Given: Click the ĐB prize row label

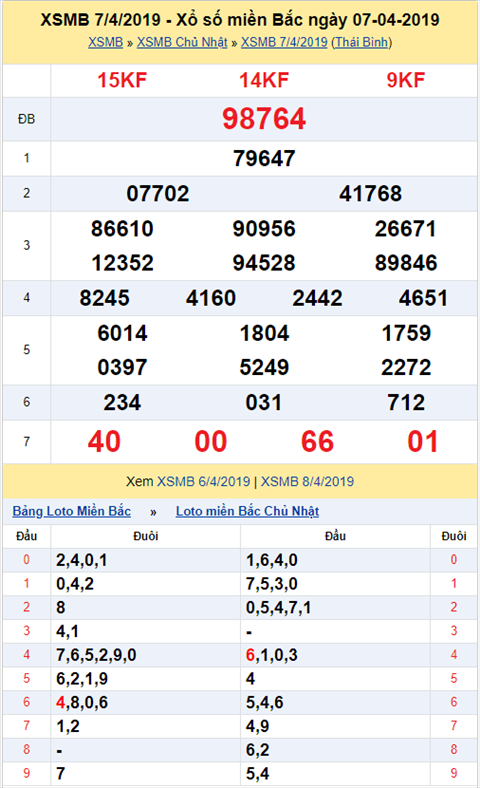Looking at the screenshot, I should pyautogui.click(x=27, y=119).
